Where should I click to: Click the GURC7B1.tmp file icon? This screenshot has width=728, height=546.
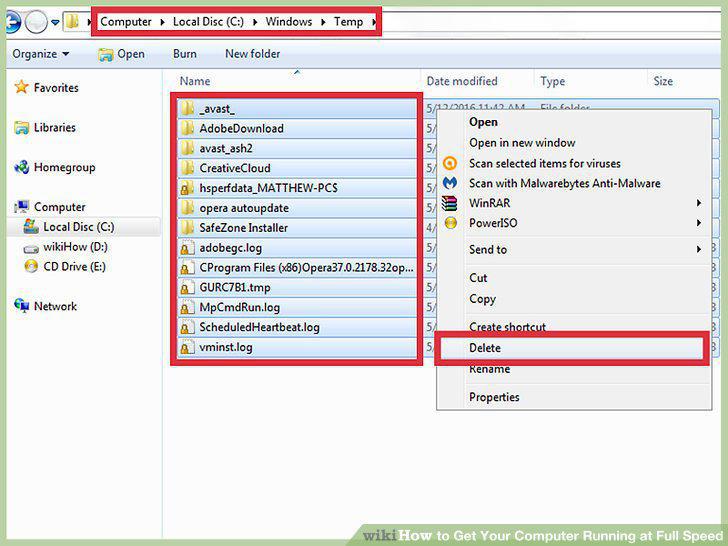point(187,287)
